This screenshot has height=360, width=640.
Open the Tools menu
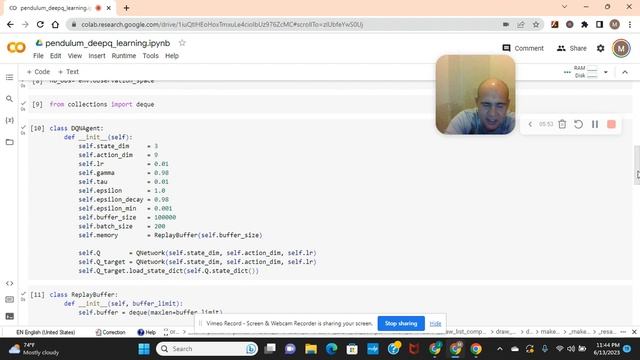[150, 56]
